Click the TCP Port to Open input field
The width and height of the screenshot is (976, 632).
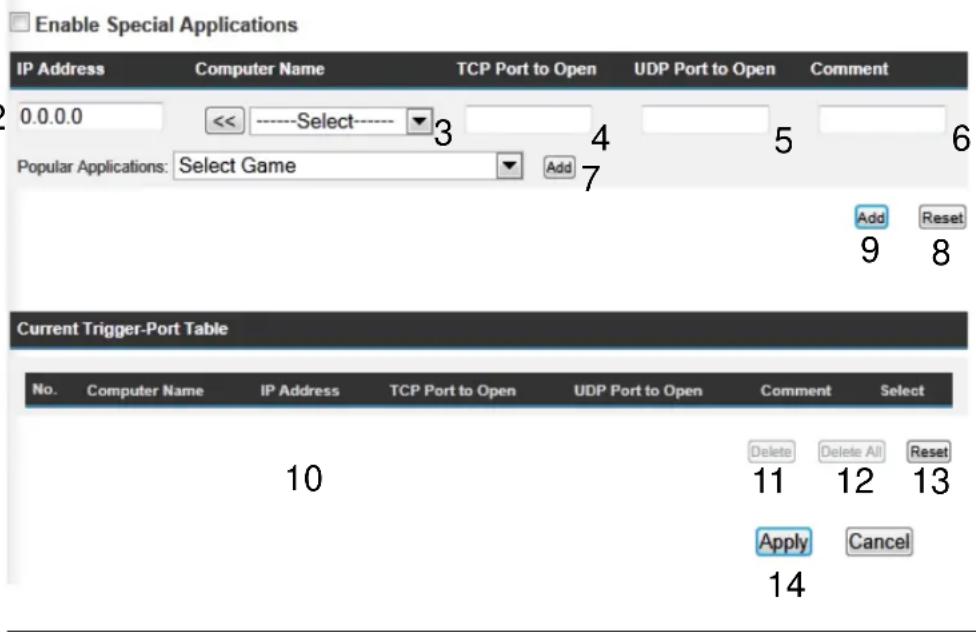(528, 119)
